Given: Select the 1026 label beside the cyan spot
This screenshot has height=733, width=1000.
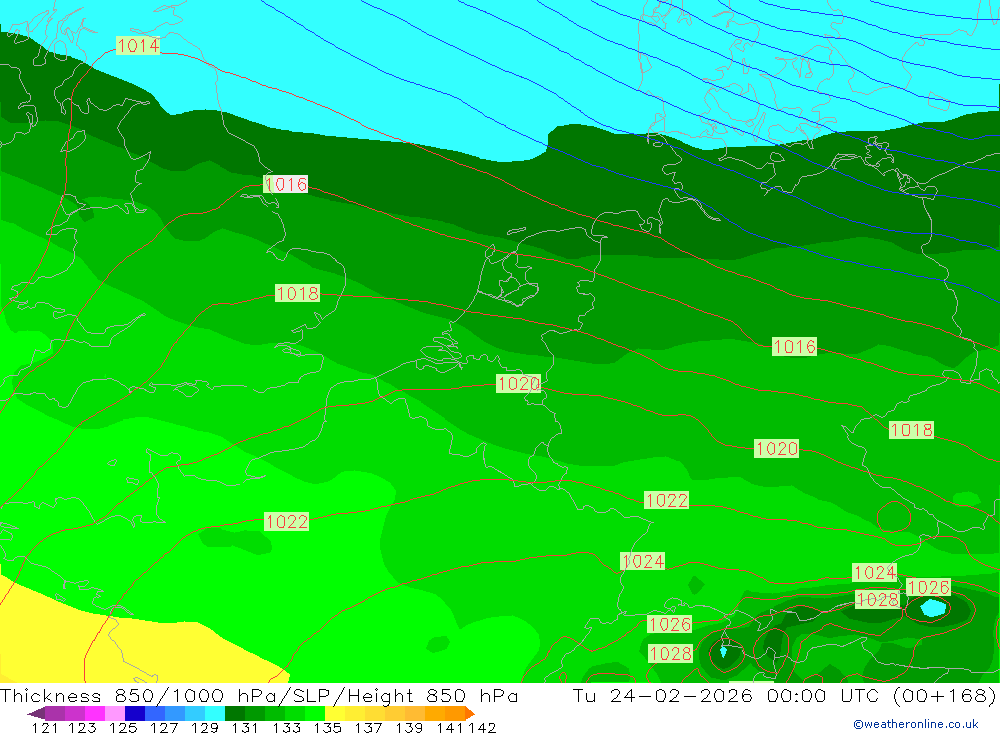Looking at the screenshot, I should coord(928,587).
